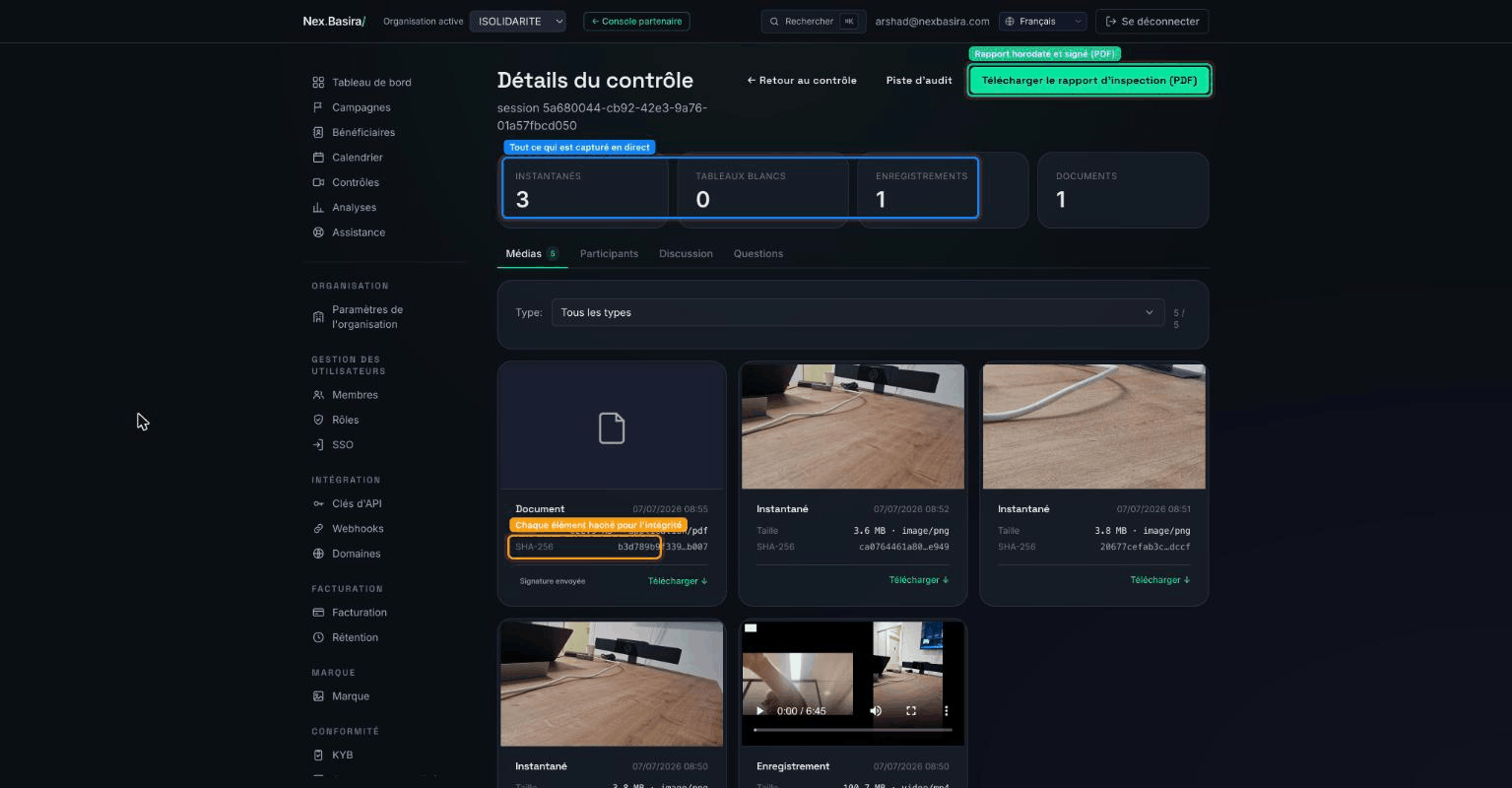Open the Document file preview thumbnail
Image resolution: width=1512 pixels, height=788 pixels.
tap(612, 427)
